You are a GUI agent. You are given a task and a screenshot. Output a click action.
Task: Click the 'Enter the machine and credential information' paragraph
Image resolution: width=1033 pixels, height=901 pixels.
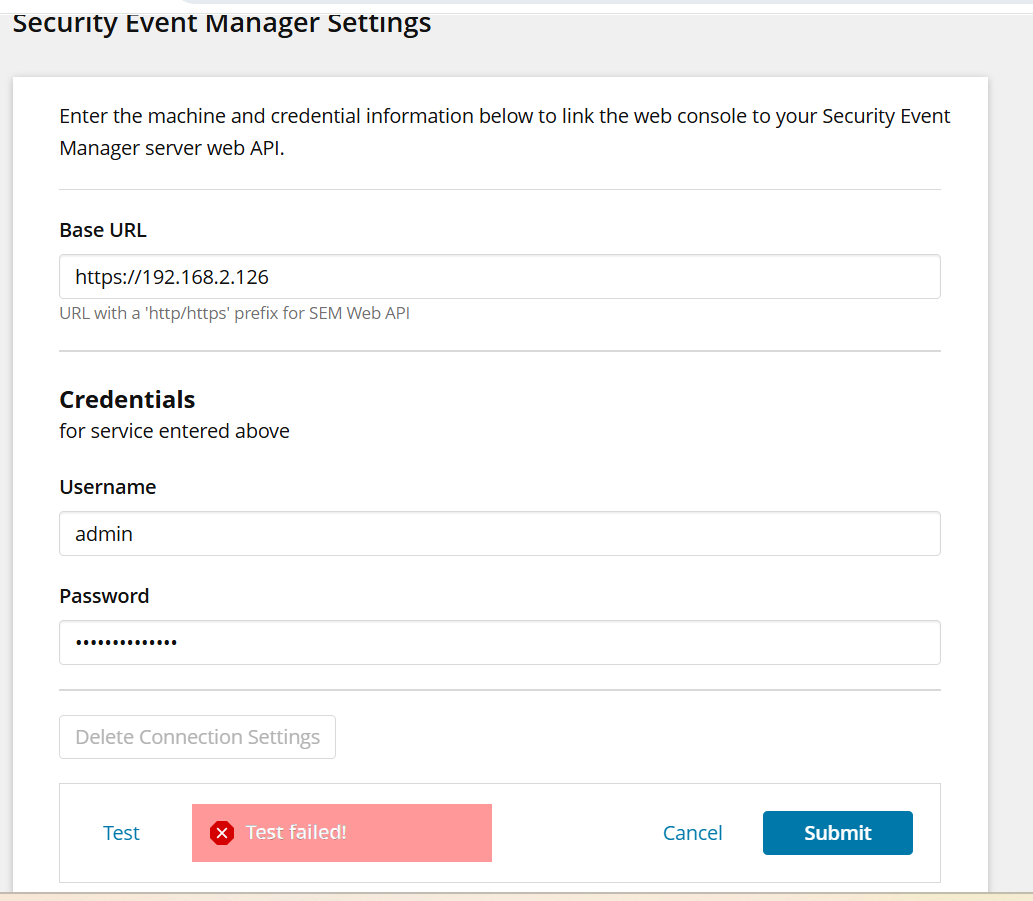505,132
